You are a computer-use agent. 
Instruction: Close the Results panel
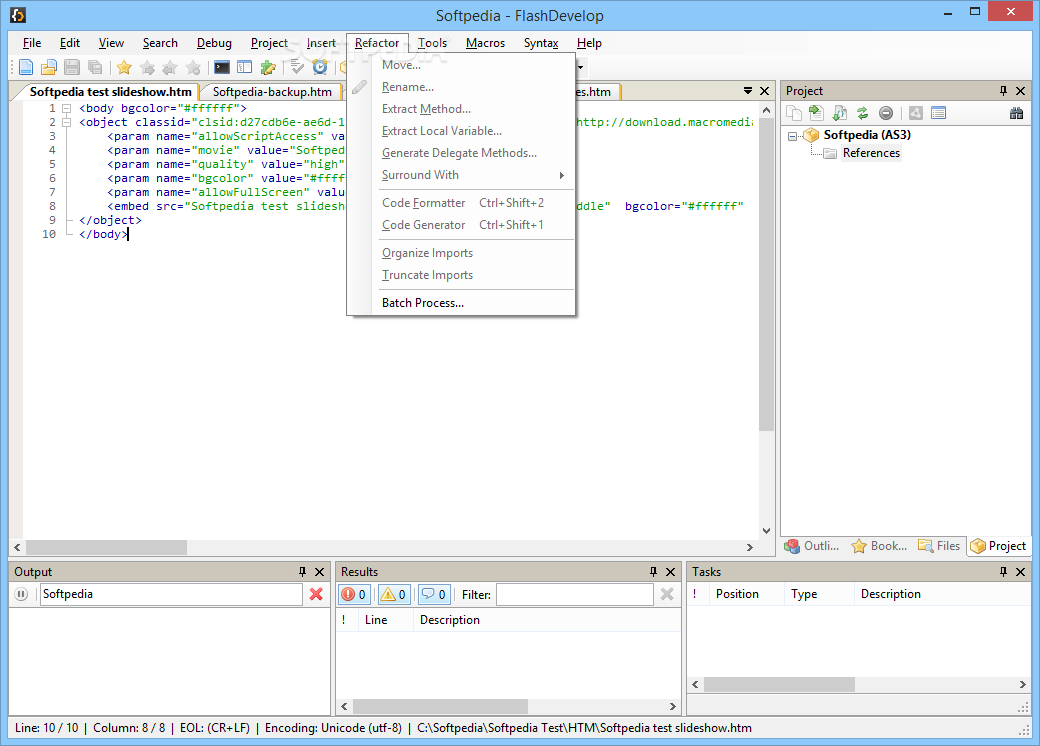(x=671, y=572)
